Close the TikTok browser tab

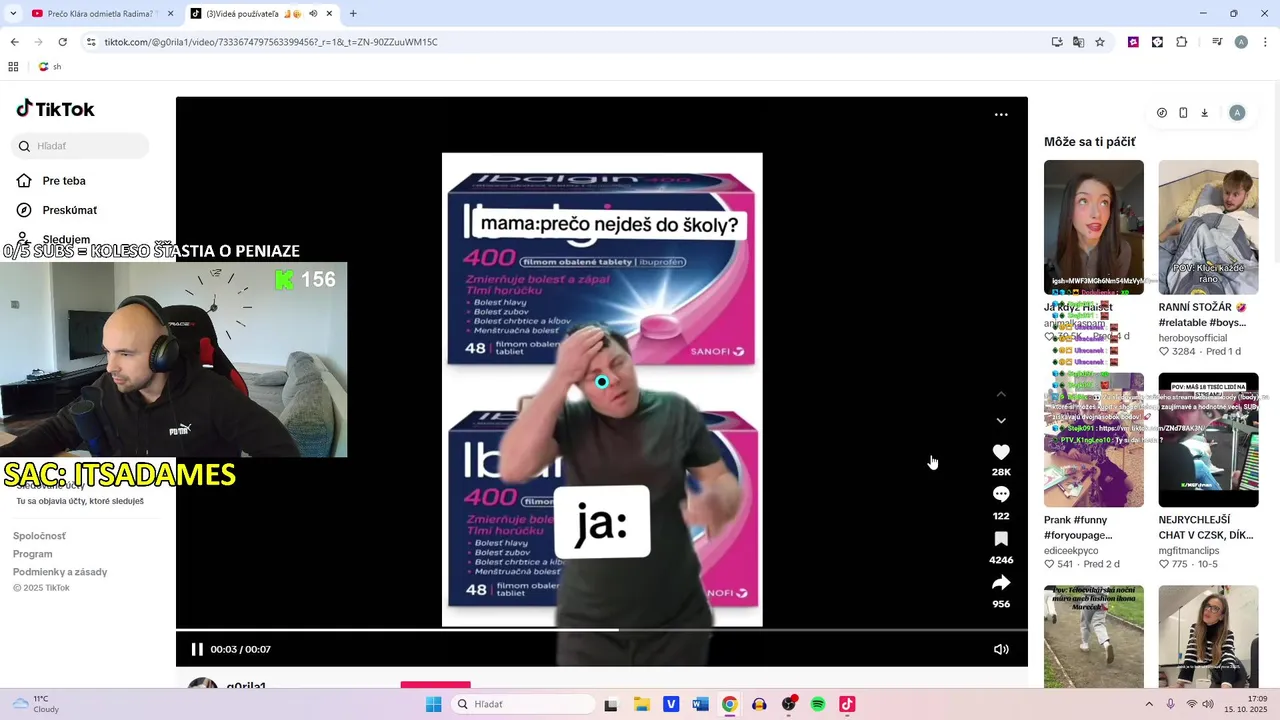click(330, 14)
